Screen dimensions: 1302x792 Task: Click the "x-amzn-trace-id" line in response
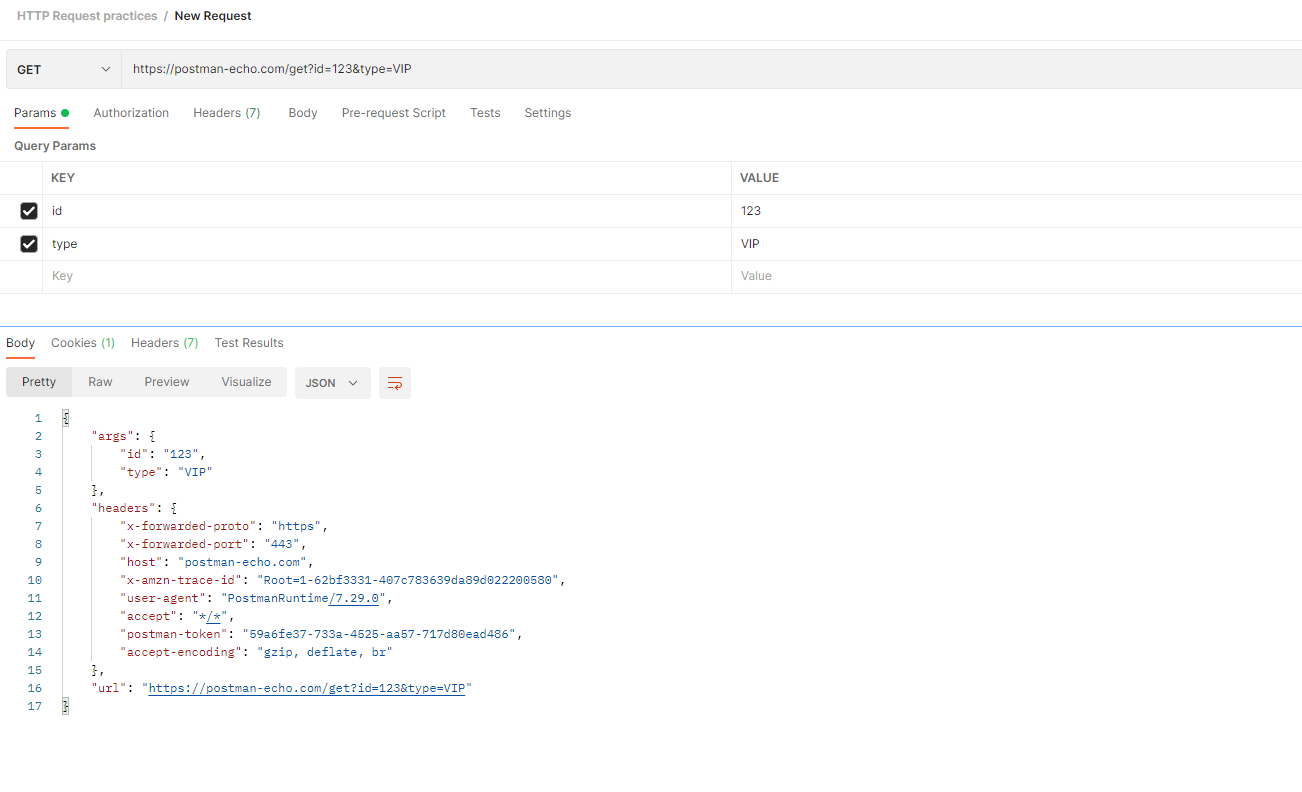pyautogui.click(x=344, y=580)
